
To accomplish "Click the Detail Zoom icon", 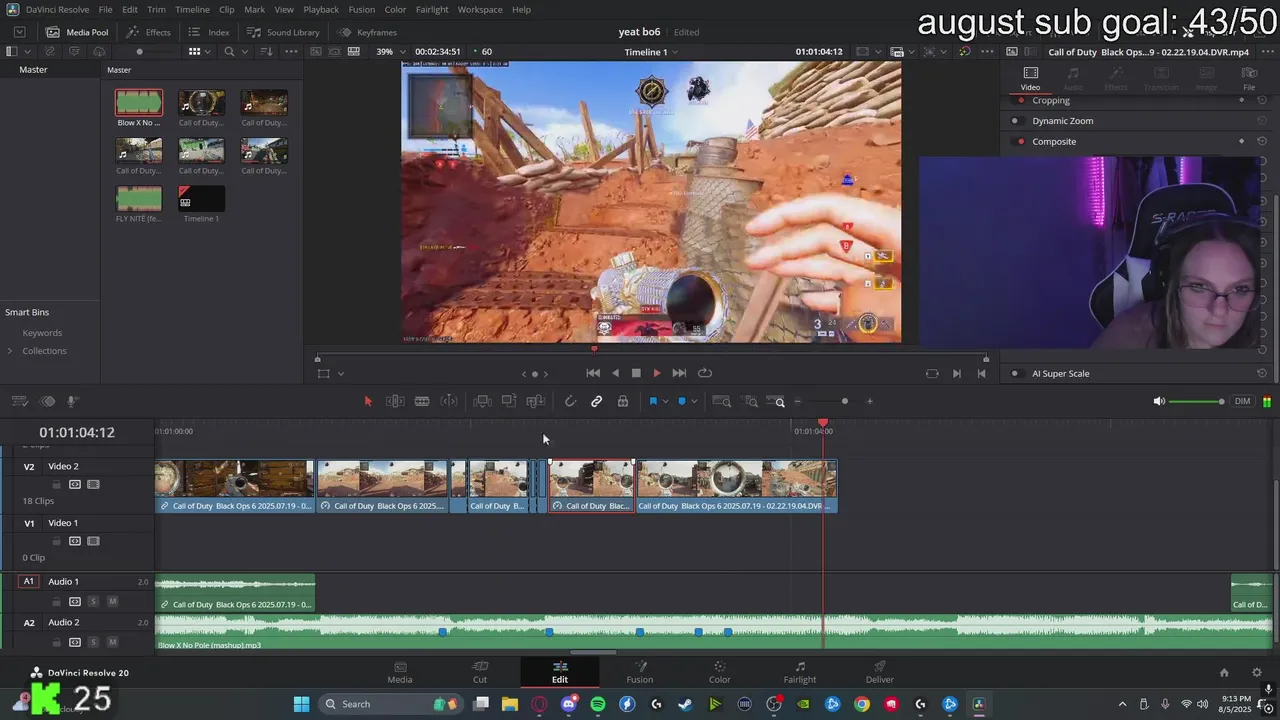I will 751,401.
